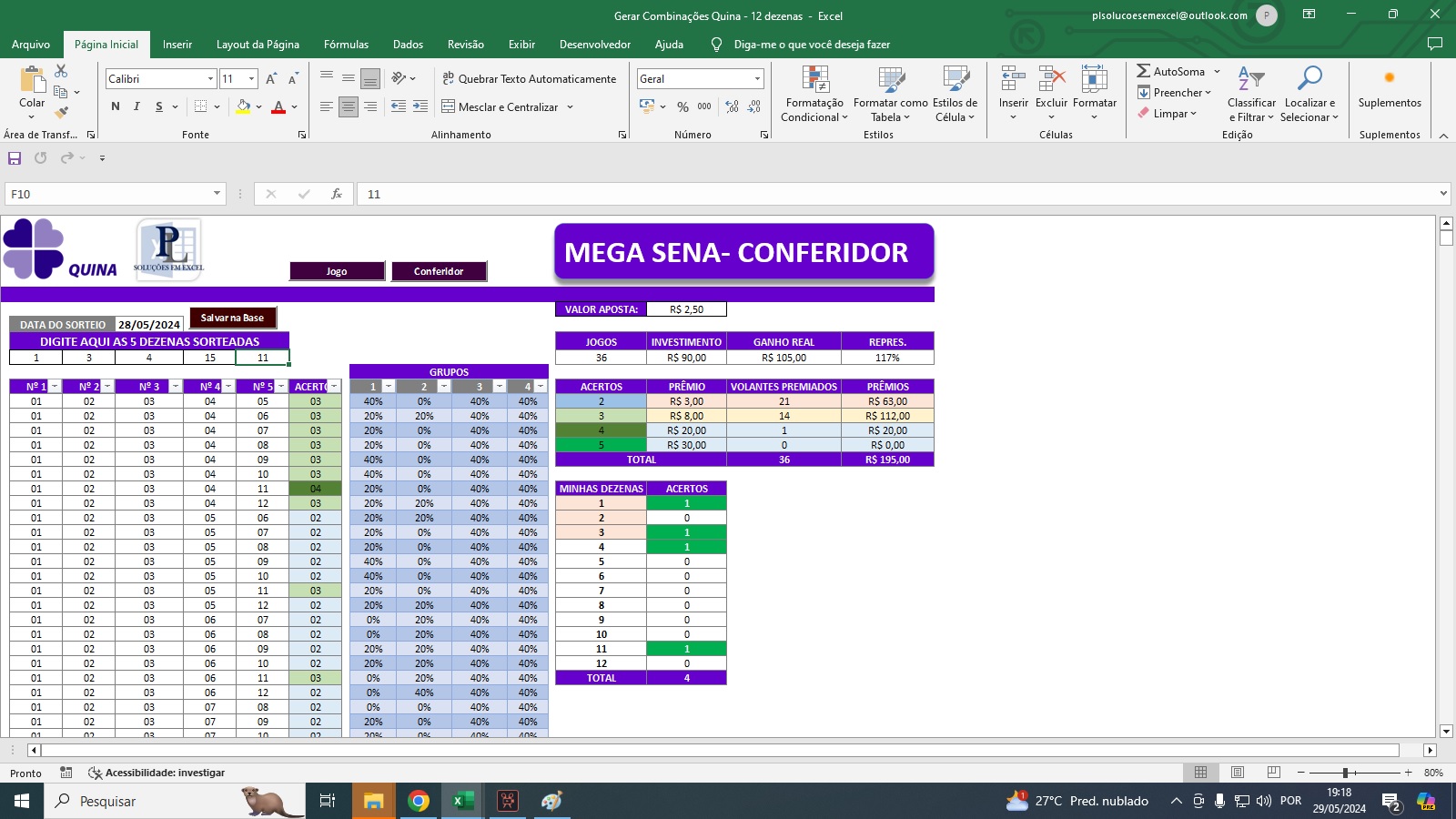
Task: Toggle align left button
Action: point(327,106)
